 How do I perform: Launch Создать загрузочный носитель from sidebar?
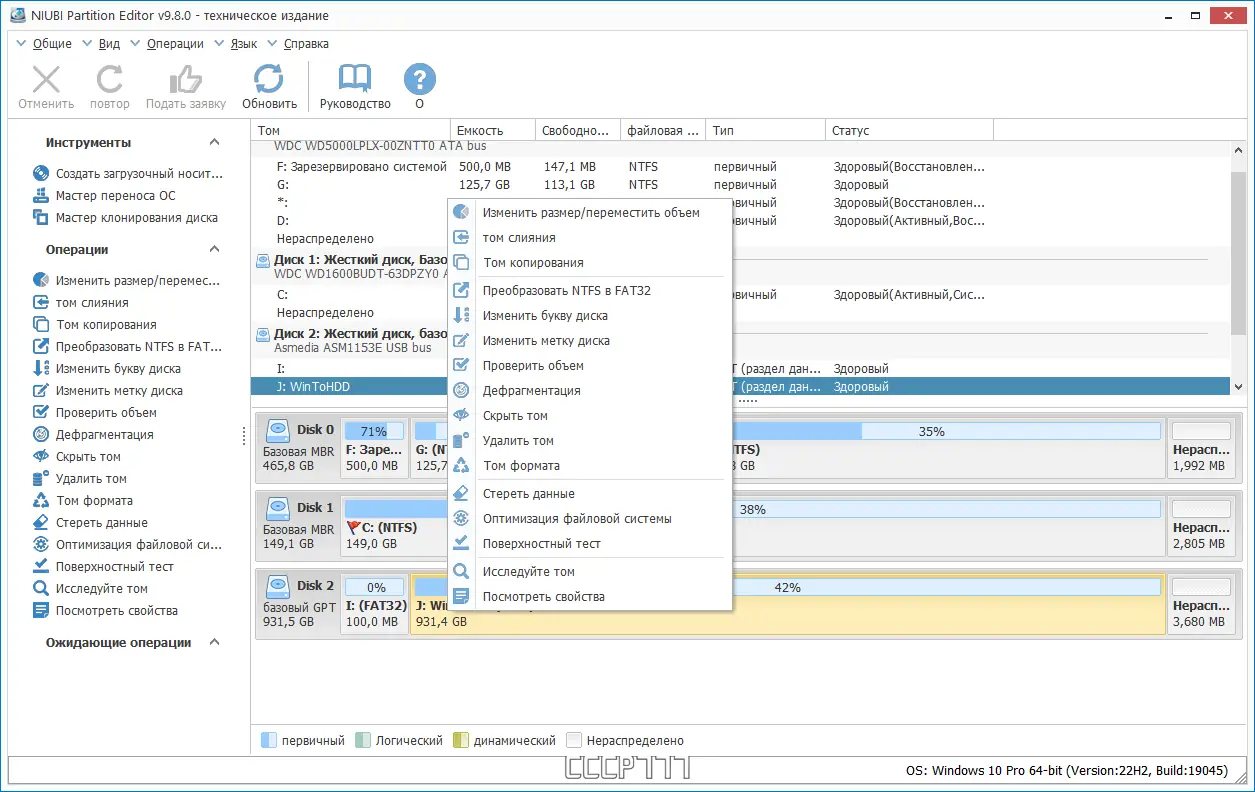pyautogui.click(x=137, y=174)
